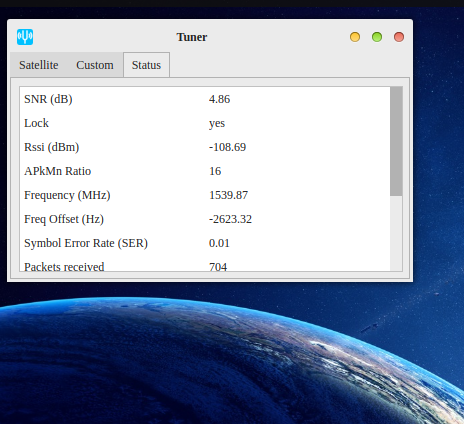The height and width of the screenshot is (424, 464).
Task: Click the packets received value '704'
Action: tap(218, 267)
